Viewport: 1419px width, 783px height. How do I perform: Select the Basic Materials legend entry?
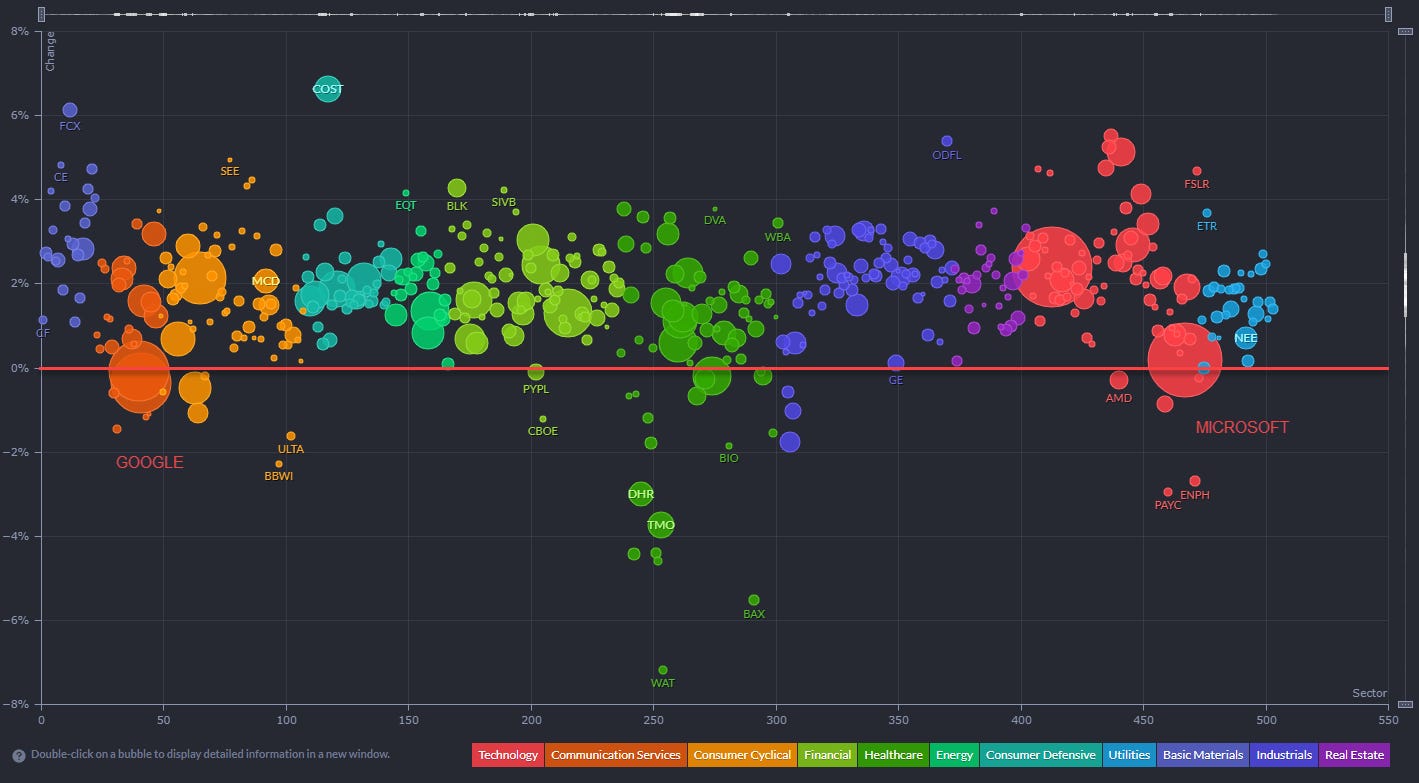pos(1203,755)
